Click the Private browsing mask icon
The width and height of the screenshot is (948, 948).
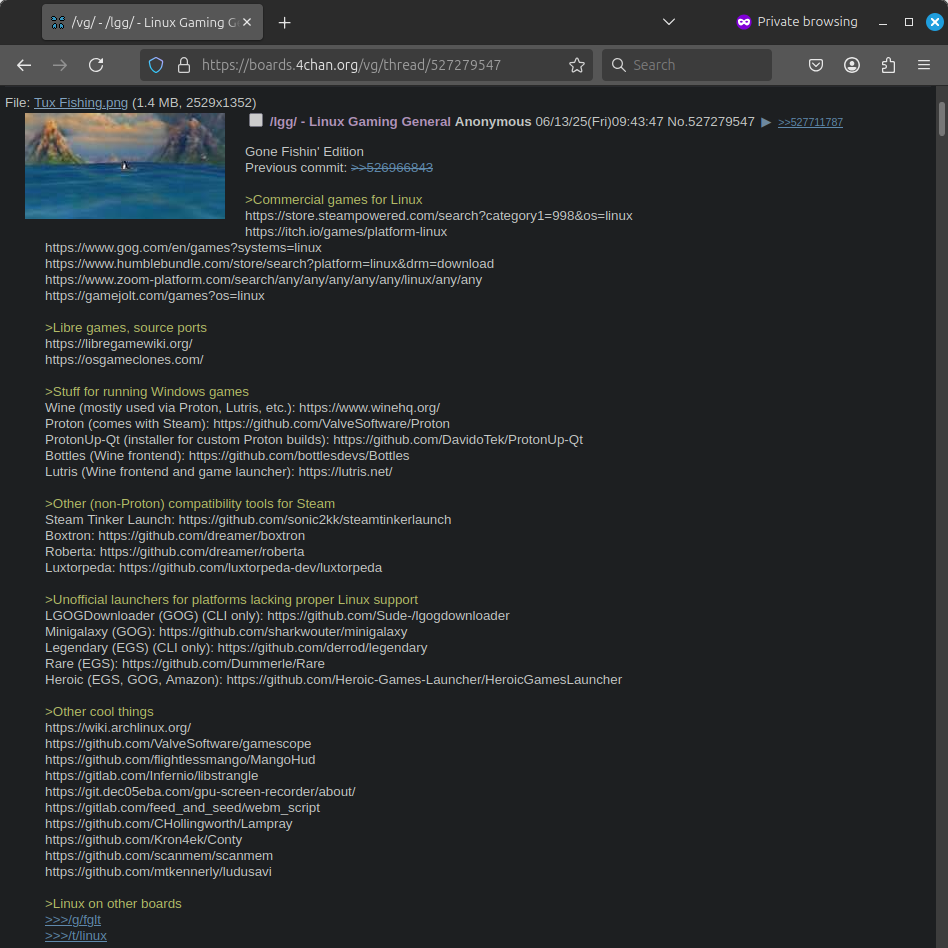pyautogui.click(x=744, y=22)
